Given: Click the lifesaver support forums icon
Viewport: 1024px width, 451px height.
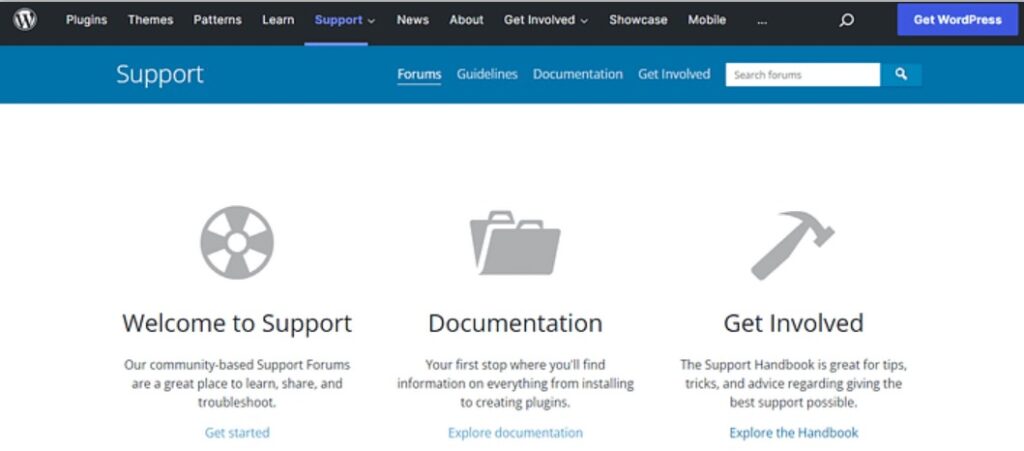Looking at the screenshot, I should [x=237, y=243].
